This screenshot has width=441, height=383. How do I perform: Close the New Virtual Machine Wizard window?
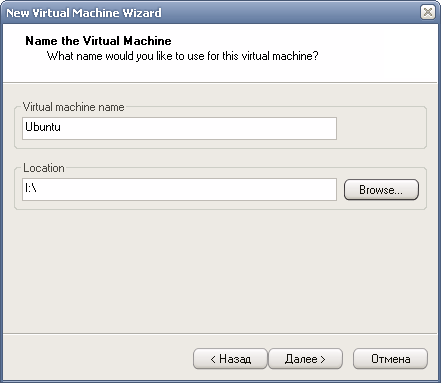[x=428, y=12]
